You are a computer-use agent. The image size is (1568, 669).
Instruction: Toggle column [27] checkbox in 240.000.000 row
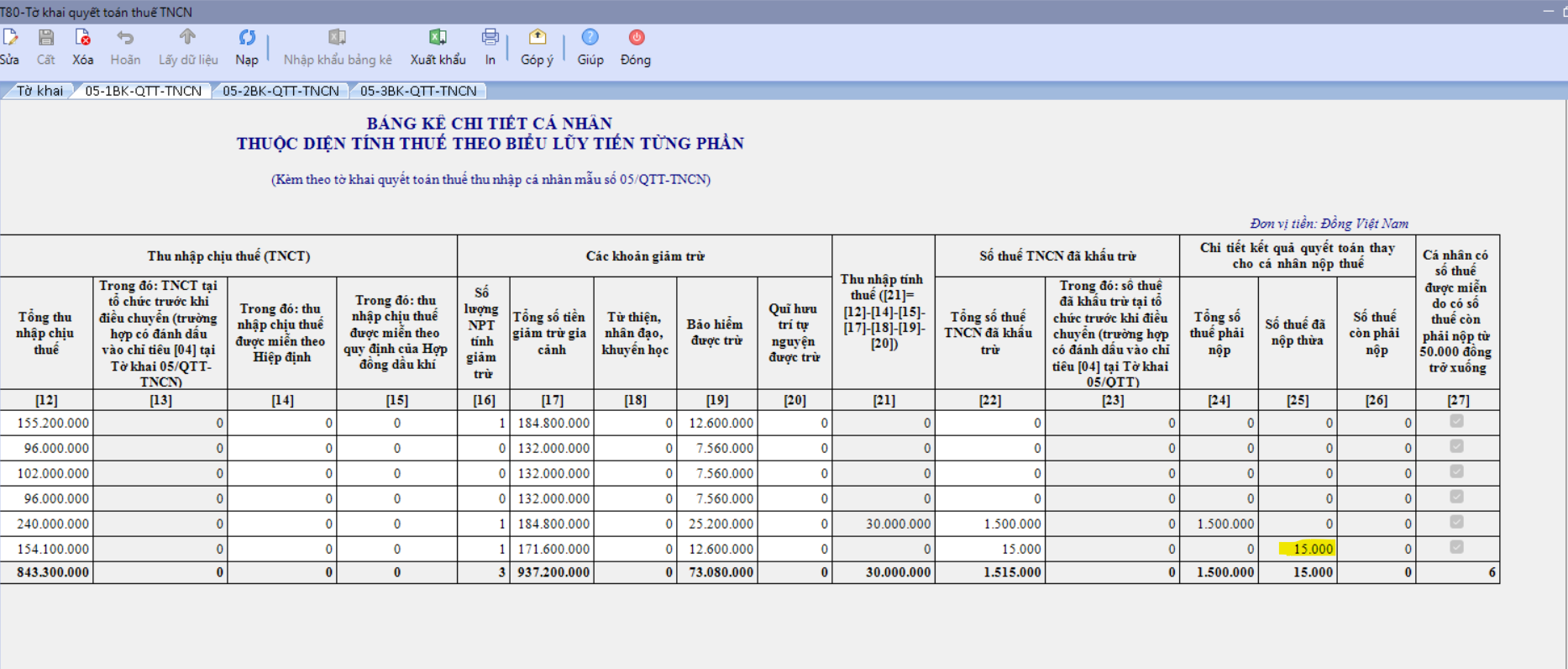click(x=1456, y=522)
